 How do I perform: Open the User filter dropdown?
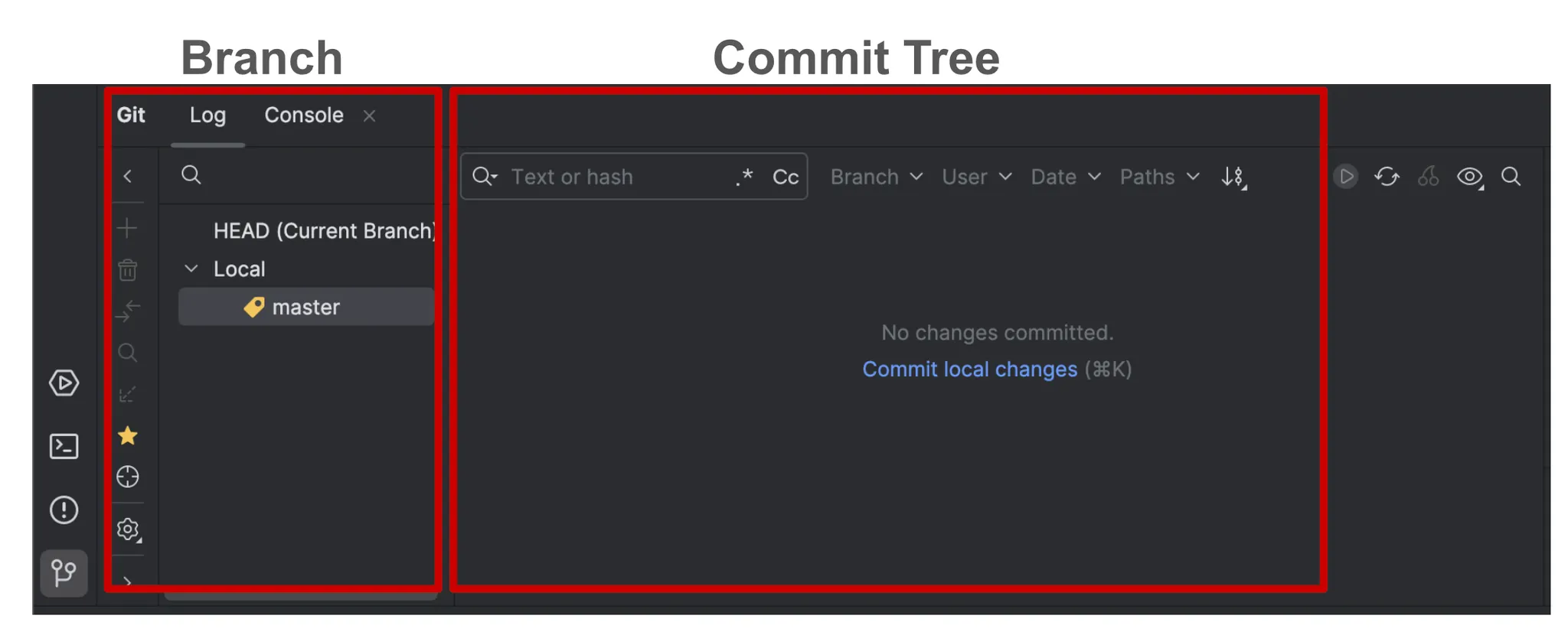tap(976, 177)
